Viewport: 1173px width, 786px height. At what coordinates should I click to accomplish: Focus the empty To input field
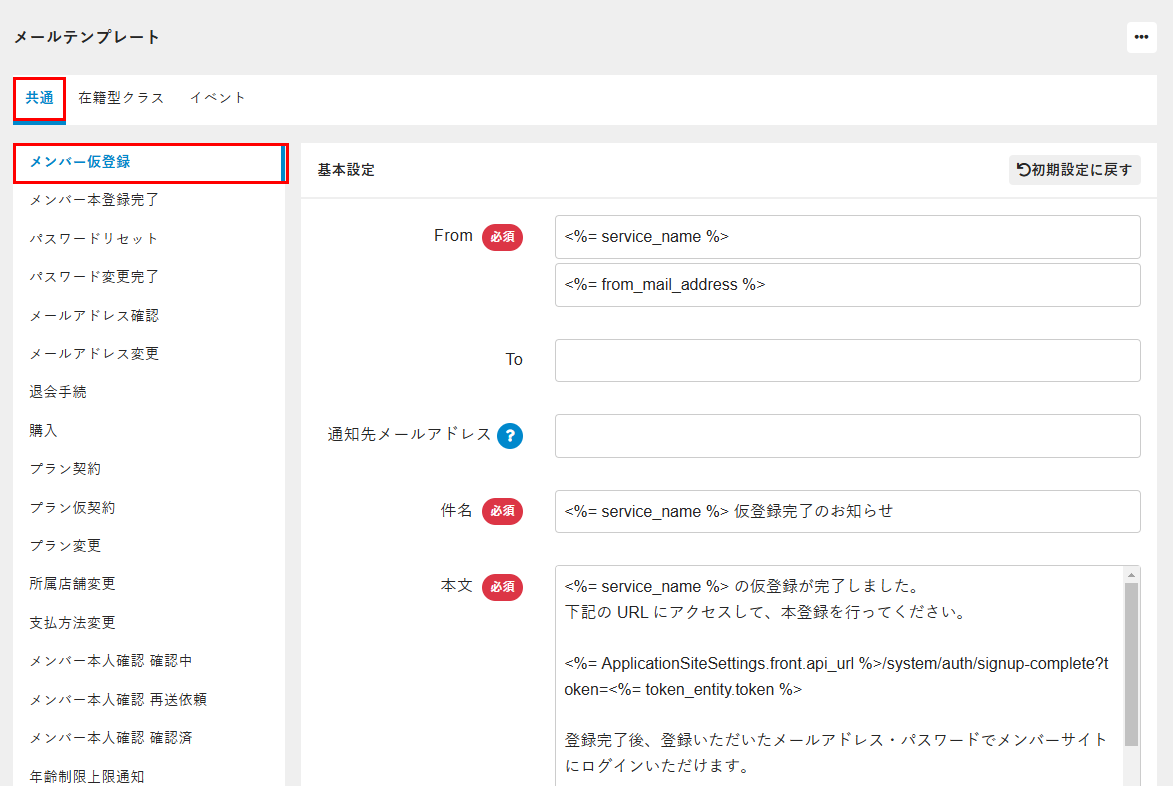point(847,360)
